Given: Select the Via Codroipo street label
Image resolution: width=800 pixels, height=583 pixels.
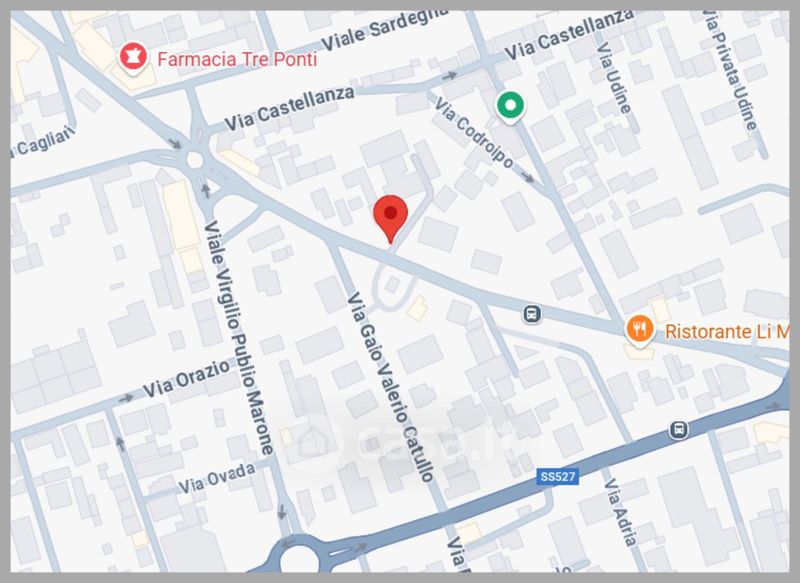Looking at the screenshot, I should 474,133.
